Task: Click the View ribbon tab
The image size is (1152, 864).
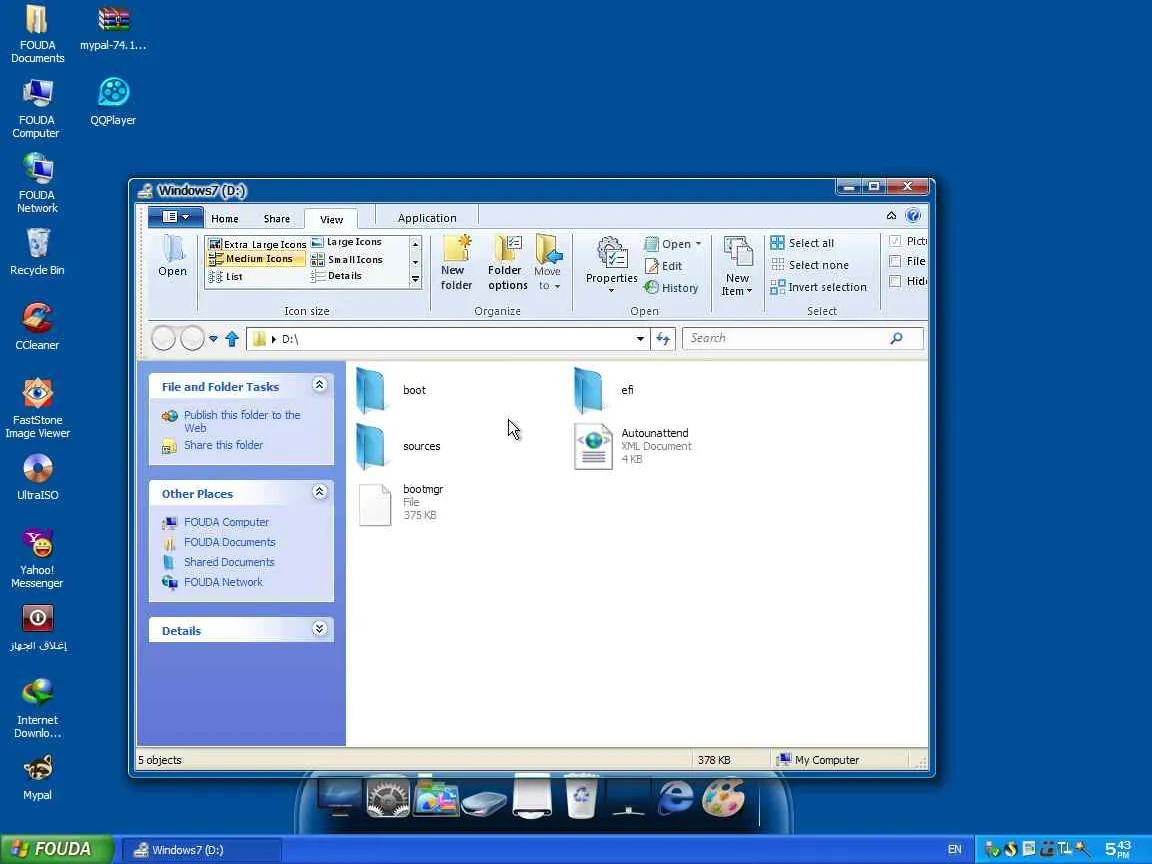Action: (331, 219)
